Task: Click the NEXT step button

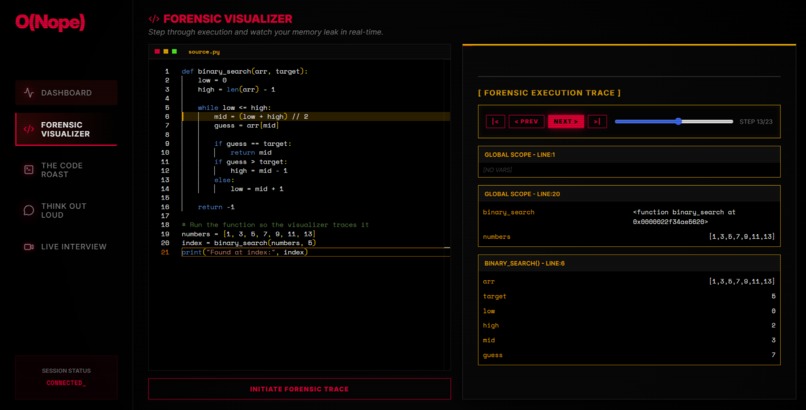Action: coord(565,122)
